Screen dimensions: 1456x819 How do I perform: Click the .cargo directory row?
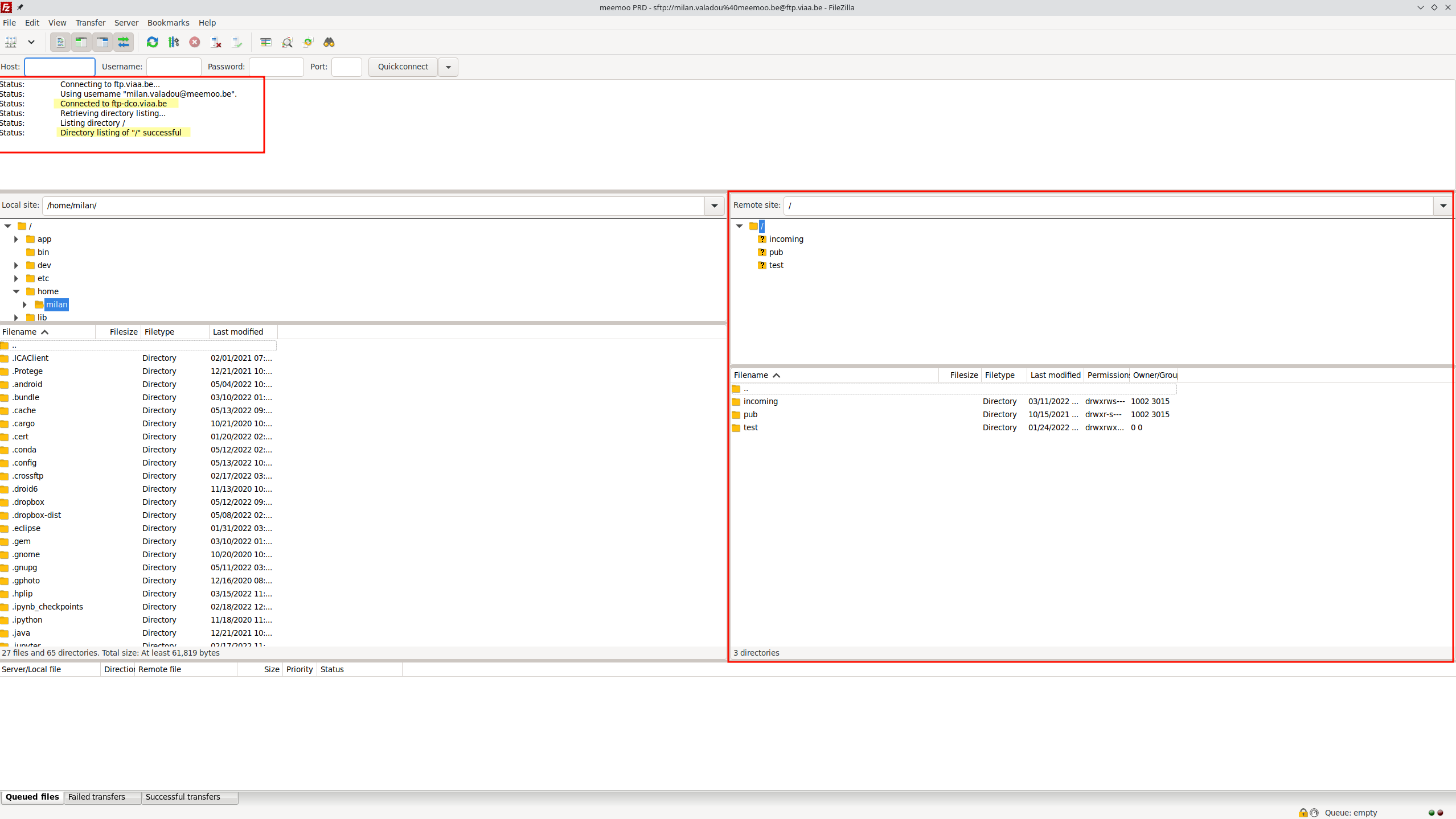(138, 423)
